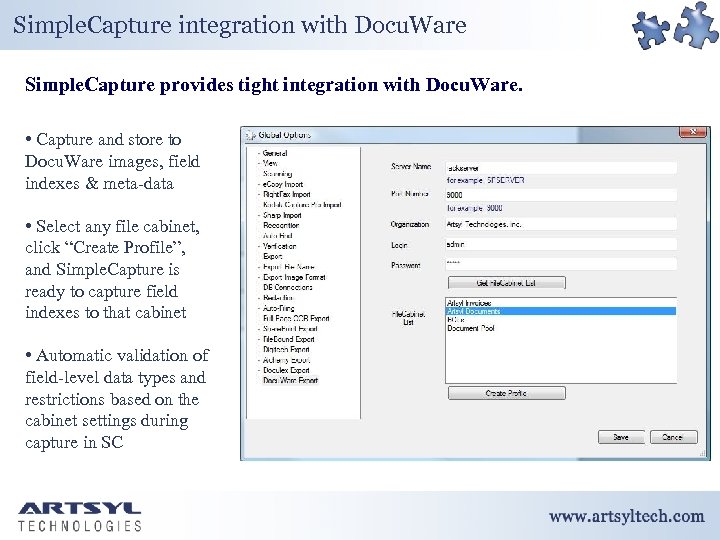
Task: Open eCopy Import settings
Action: 282,184
